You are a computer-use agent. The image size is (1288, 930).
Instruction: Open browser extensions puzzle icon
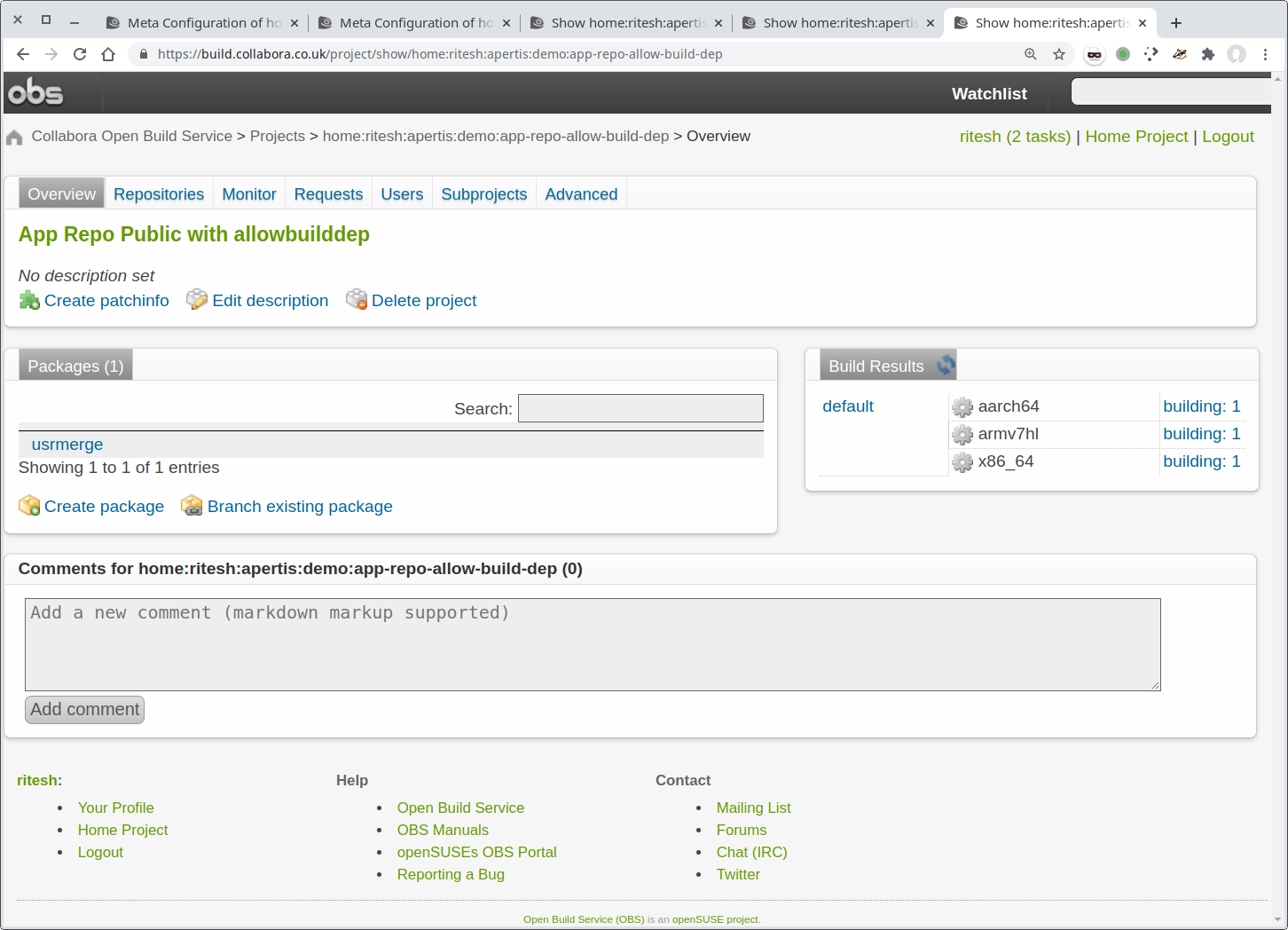(1208, 54)
